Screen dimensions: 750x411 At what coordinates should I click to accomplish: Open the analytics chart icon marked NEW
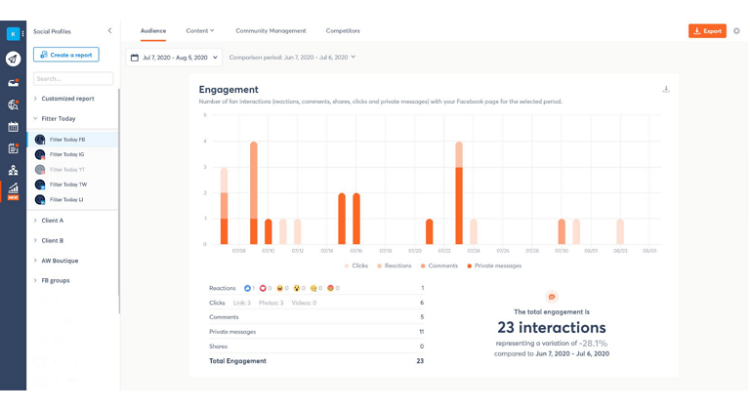tap(13, 191)
